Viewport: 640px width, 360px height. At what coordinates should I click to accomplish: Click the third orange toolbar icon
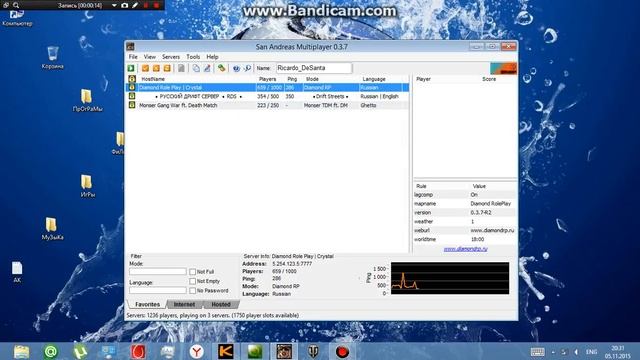167,68
